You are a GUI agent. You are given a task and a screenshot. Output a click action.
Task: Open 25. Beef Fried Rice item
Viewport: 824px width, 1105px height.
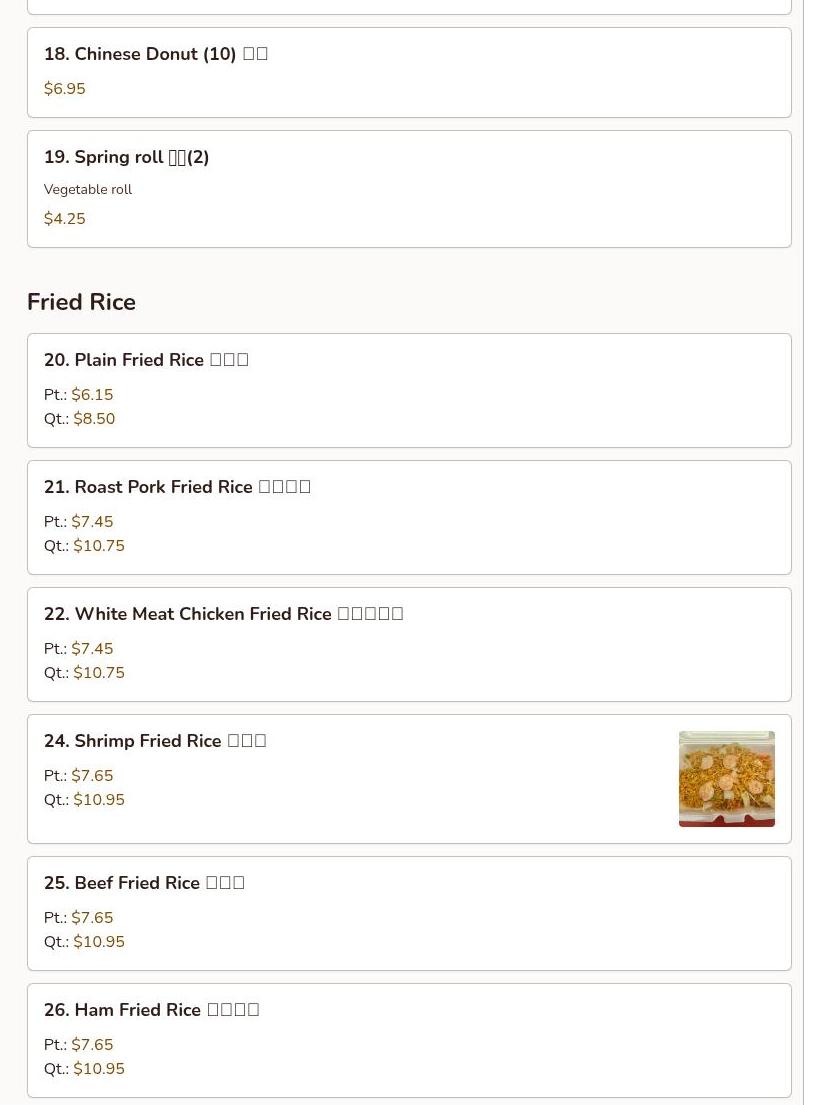point(144,883)
